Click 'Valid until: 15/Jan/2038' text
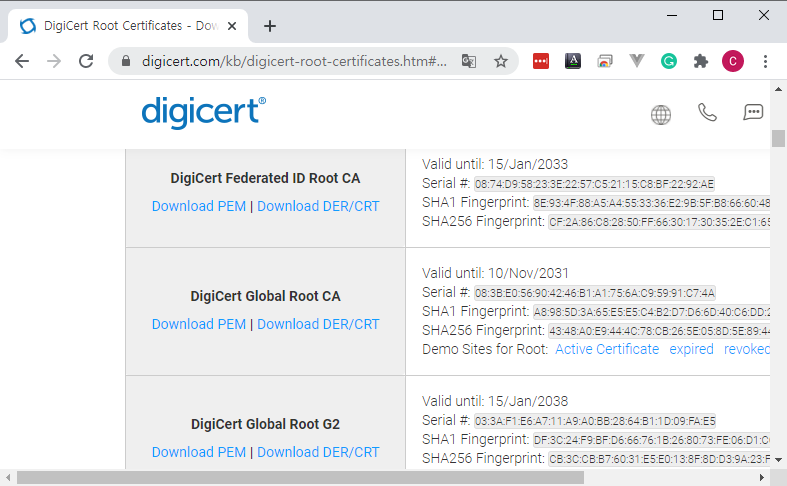787x486 pixels. (x=495, y=401)
